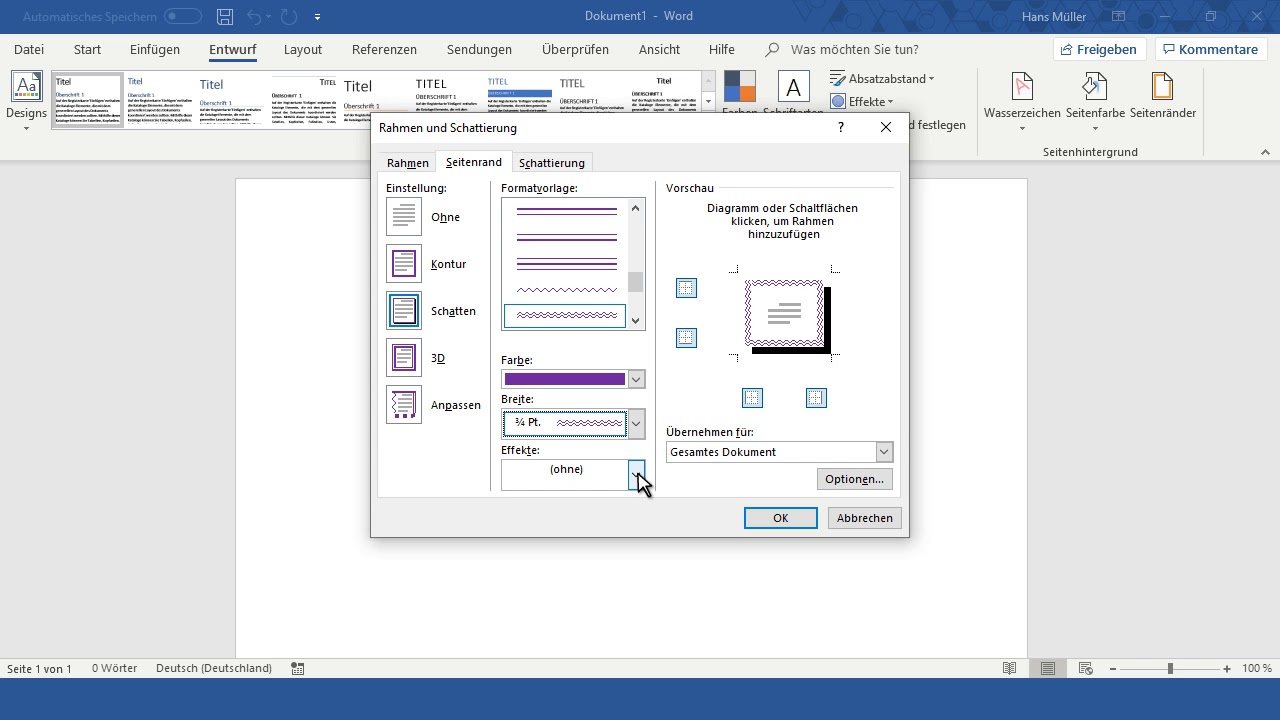1280x720 pixels.
Task: Toggle the right border in preview
Action: tap(816, 398)
